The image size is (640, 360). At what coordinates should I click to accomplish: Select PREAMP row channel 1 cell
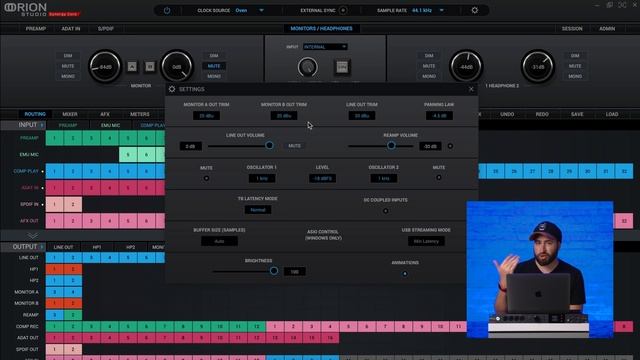tap(55, 138)
